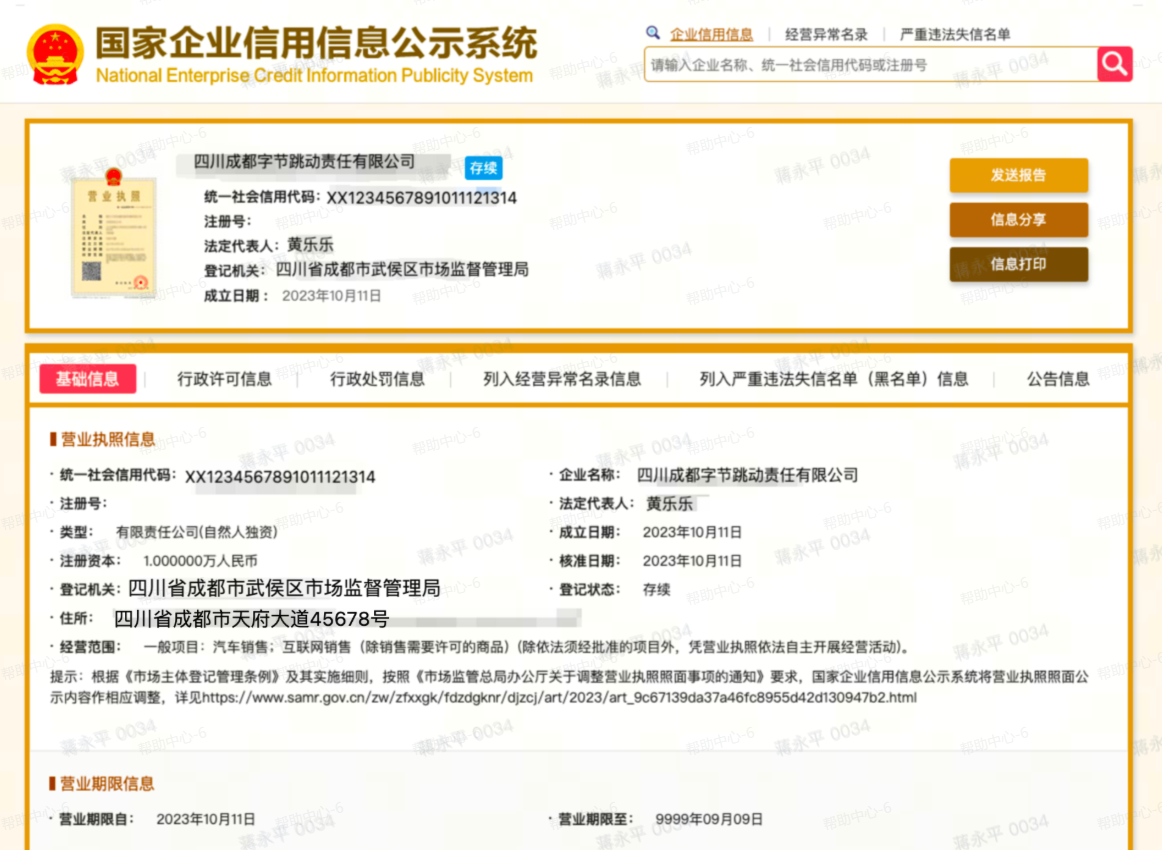
Task: Click the blue 存续 status badge
Action: click(483, 168)
